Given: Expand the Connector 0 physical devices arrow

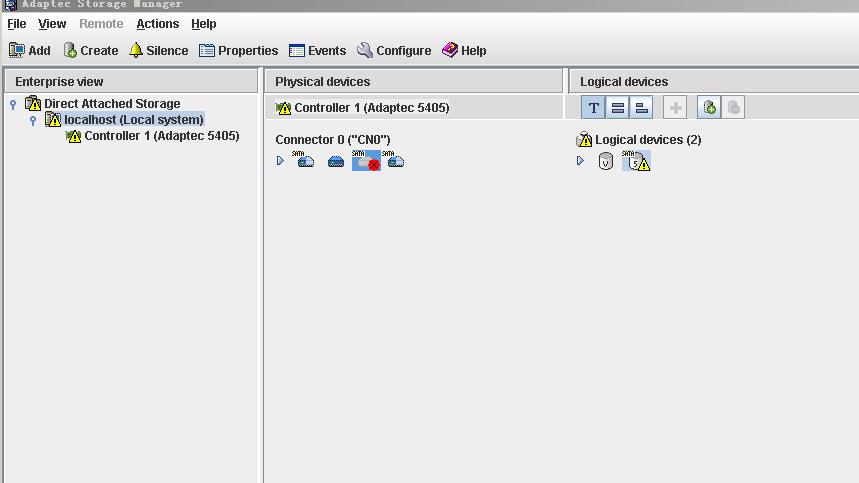Looking at the screenshot, I should click(x=280, y=160).
